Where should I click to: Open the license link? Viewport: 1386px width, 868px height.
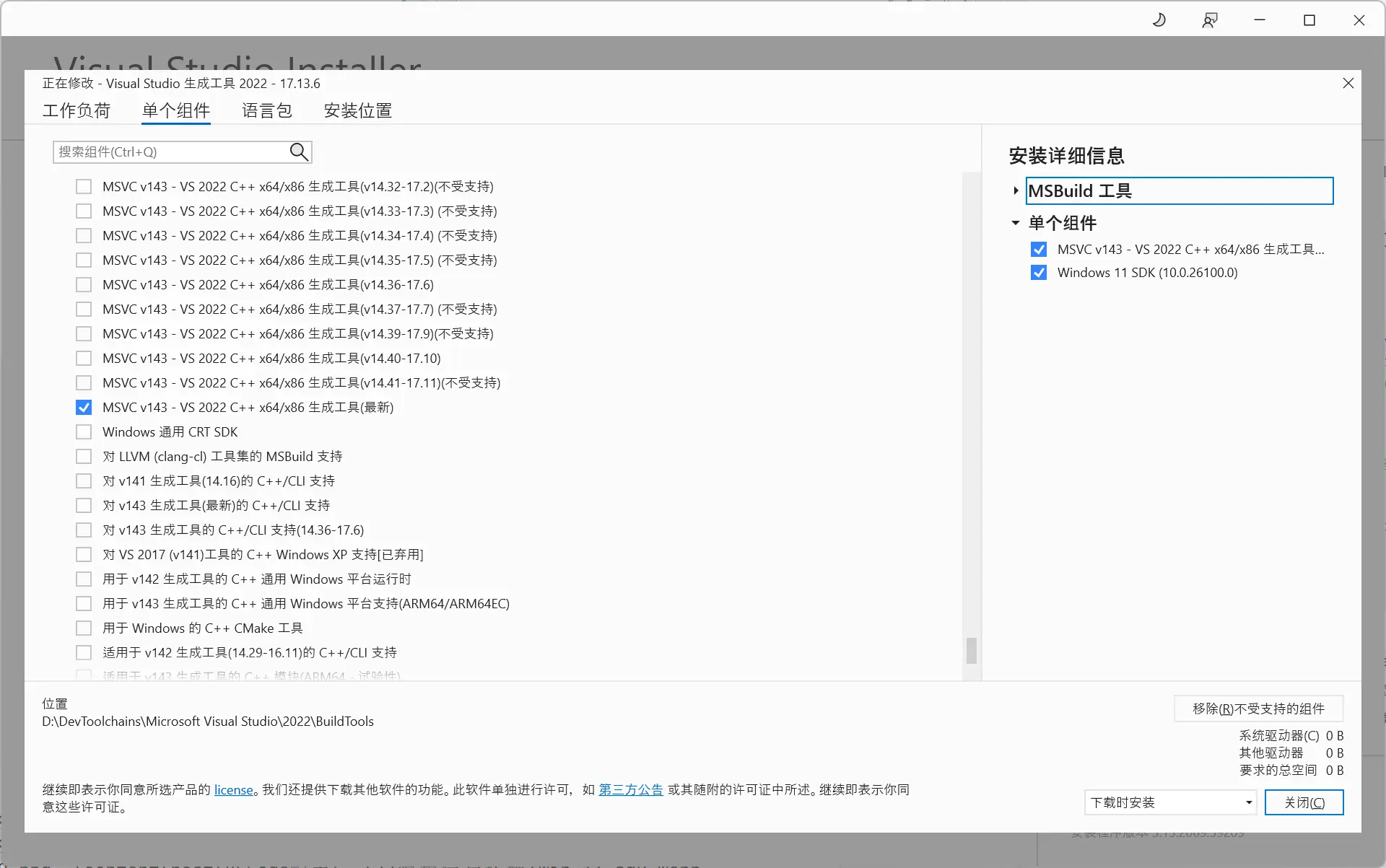tap(233, 790)
